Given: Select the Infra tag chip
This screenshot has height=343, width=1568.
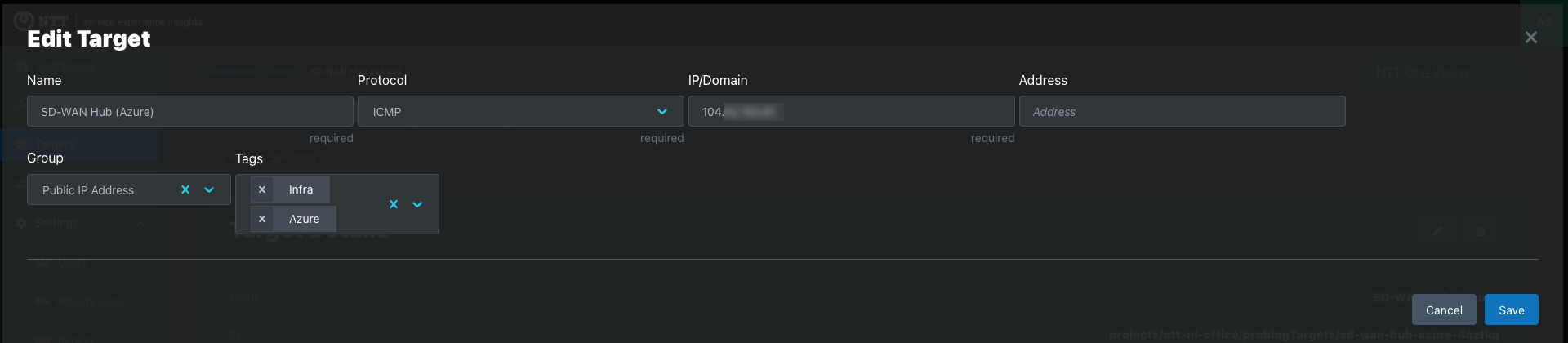Looking at the screenshot, I should 301,189.
